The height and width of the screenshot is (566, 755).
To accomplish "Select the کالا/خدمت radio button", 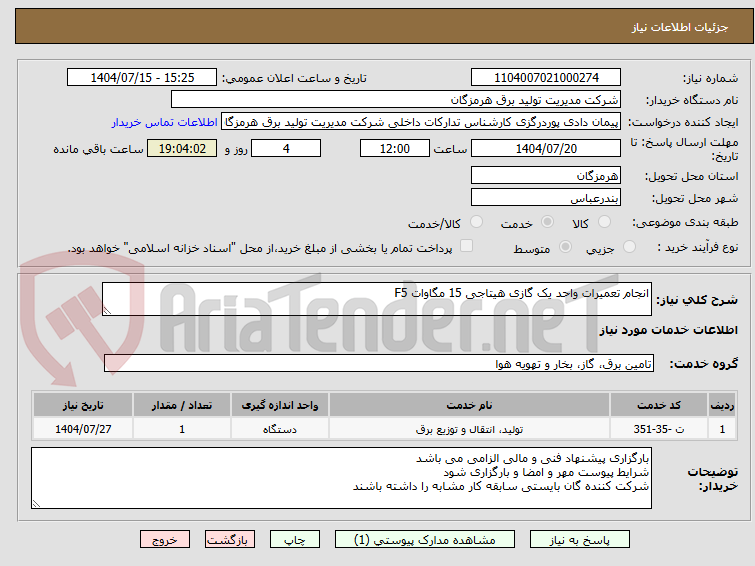I will coord(476,222).
